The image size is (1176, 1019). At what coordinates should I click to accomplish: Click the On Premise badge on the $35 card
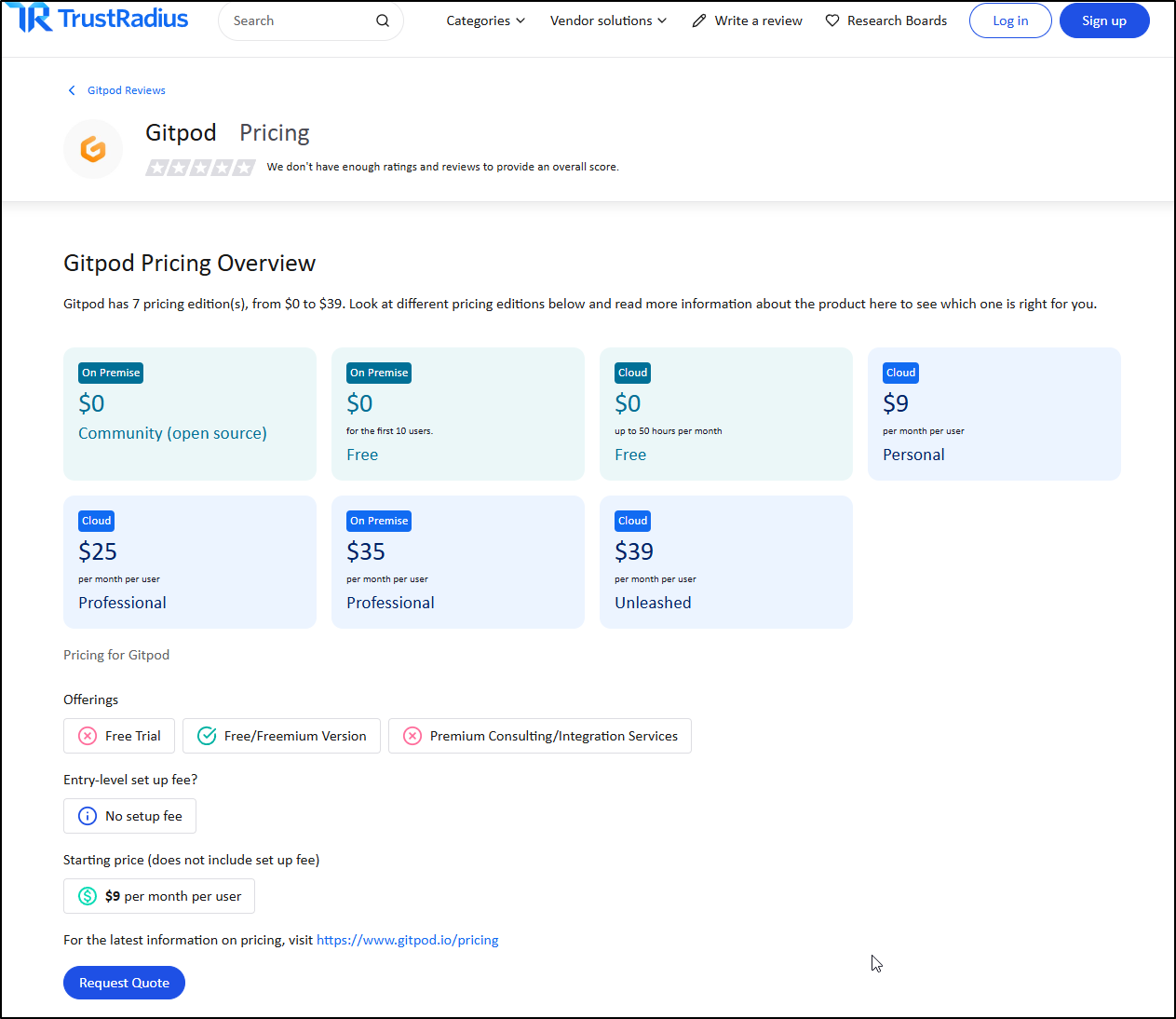[379, 521]
